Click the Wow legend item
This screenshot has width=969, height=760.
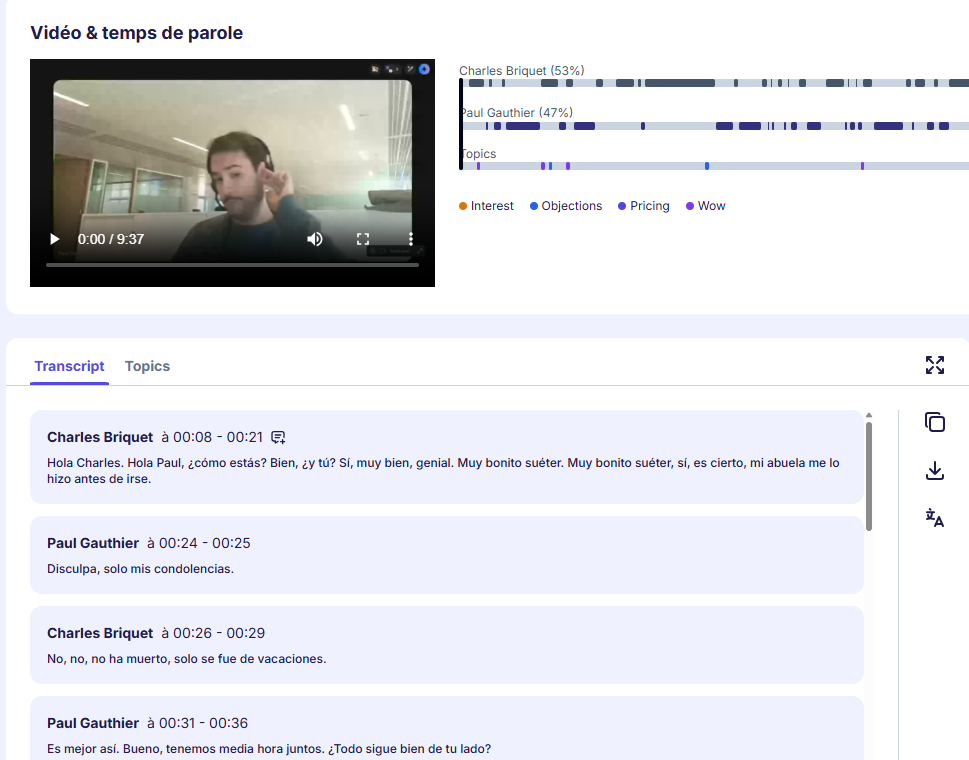click(x=706, y=206)
